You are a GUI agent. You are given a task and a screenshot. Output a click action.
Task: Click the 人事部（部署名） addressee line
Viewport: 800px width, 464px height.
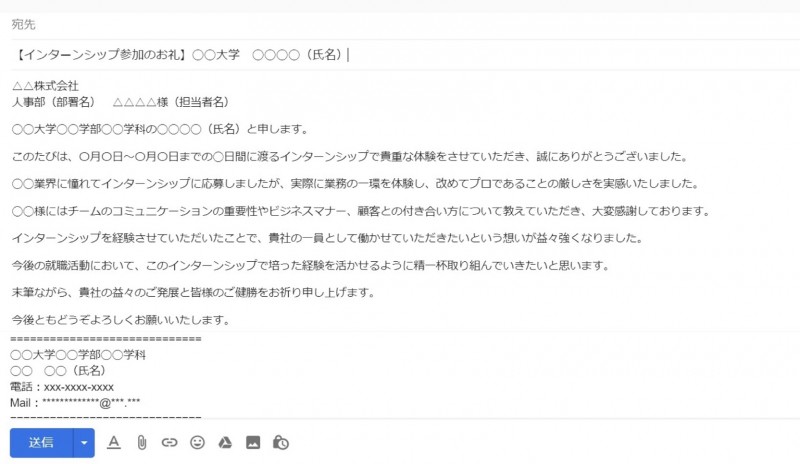point(121,102)
